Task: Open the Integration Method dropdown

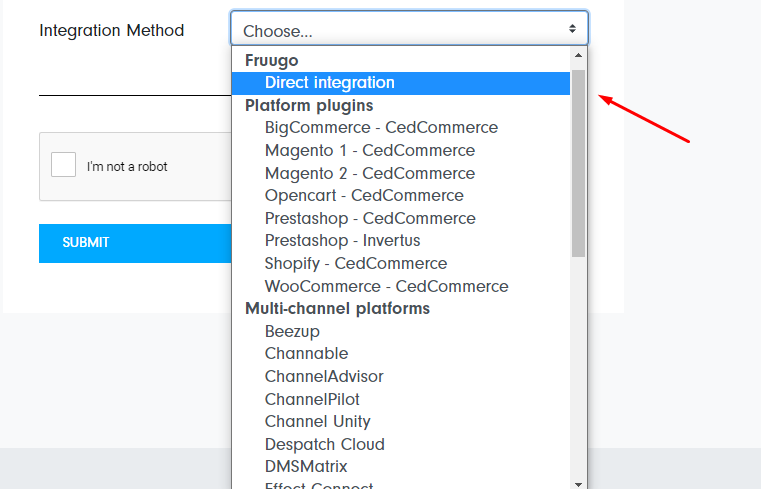Action: [x=409, y=29]
